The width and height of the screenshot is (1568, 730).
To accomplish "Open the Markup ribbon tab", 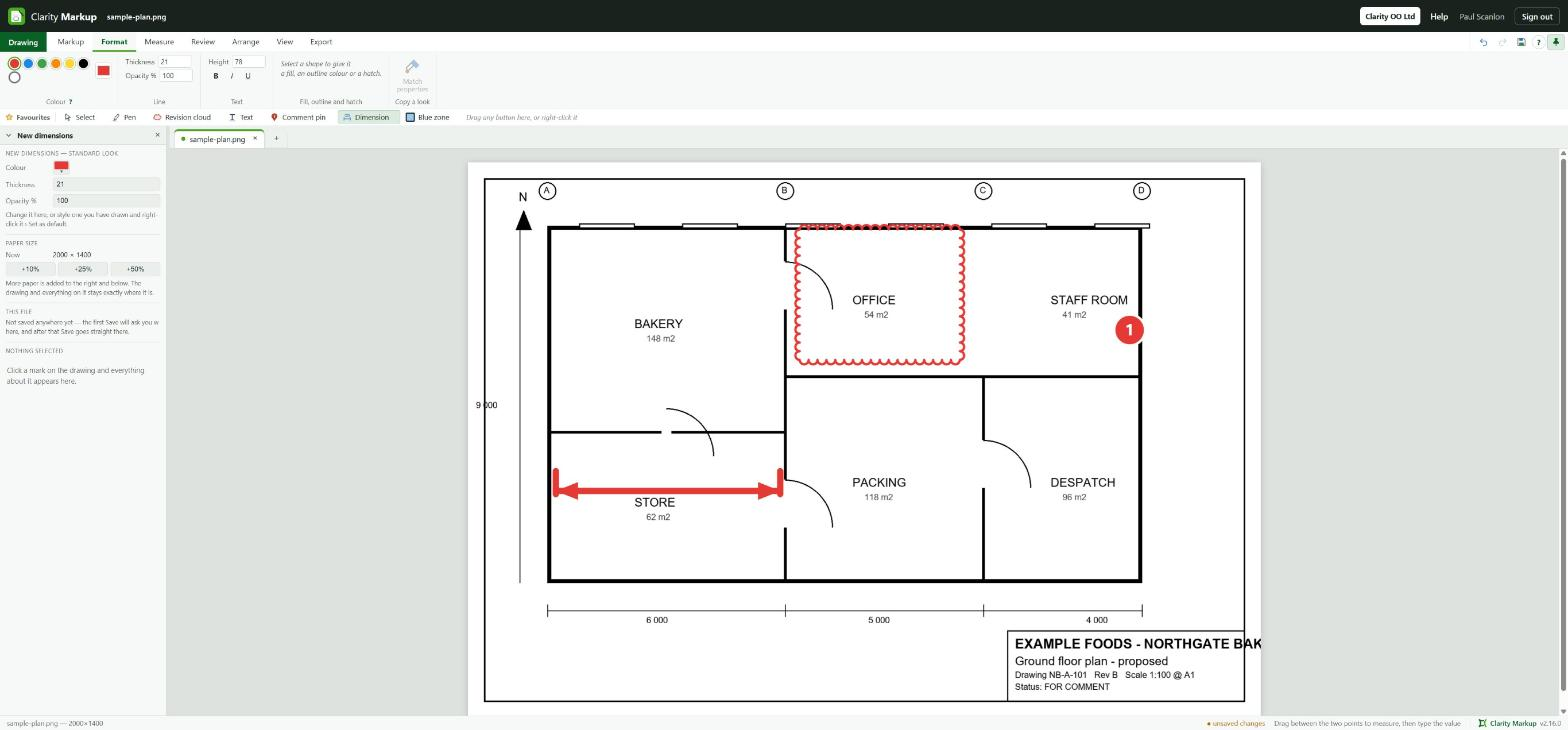I will point(70,42).
